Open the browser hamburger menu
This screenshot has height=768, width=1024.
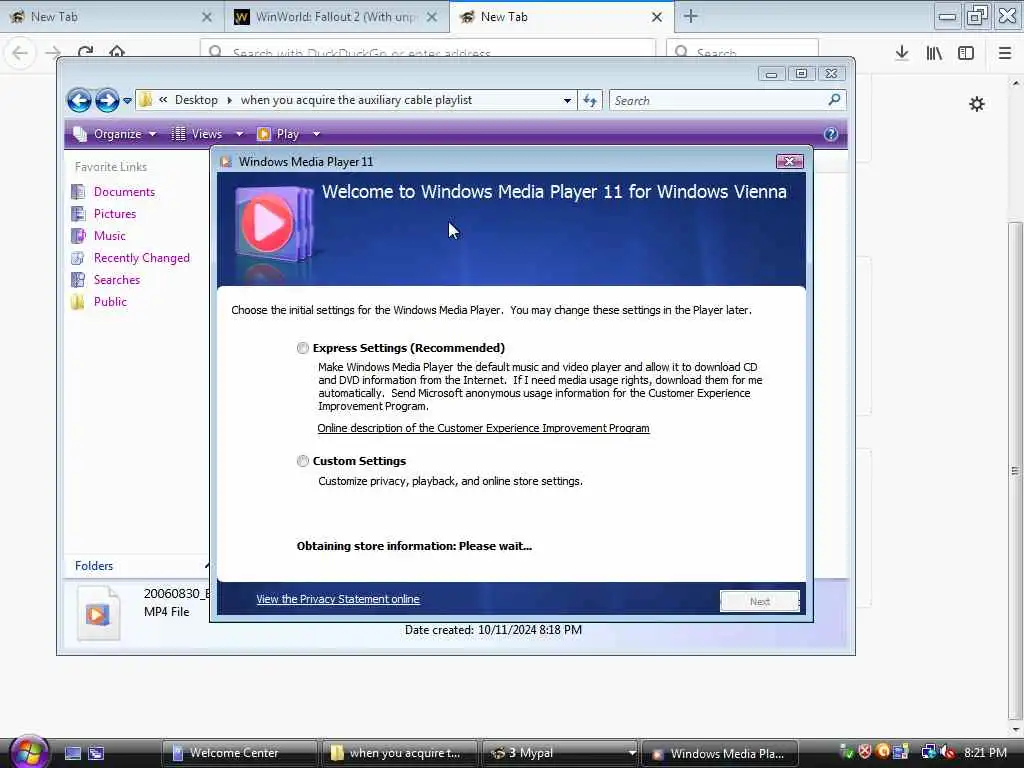(x=1005, y=53)
